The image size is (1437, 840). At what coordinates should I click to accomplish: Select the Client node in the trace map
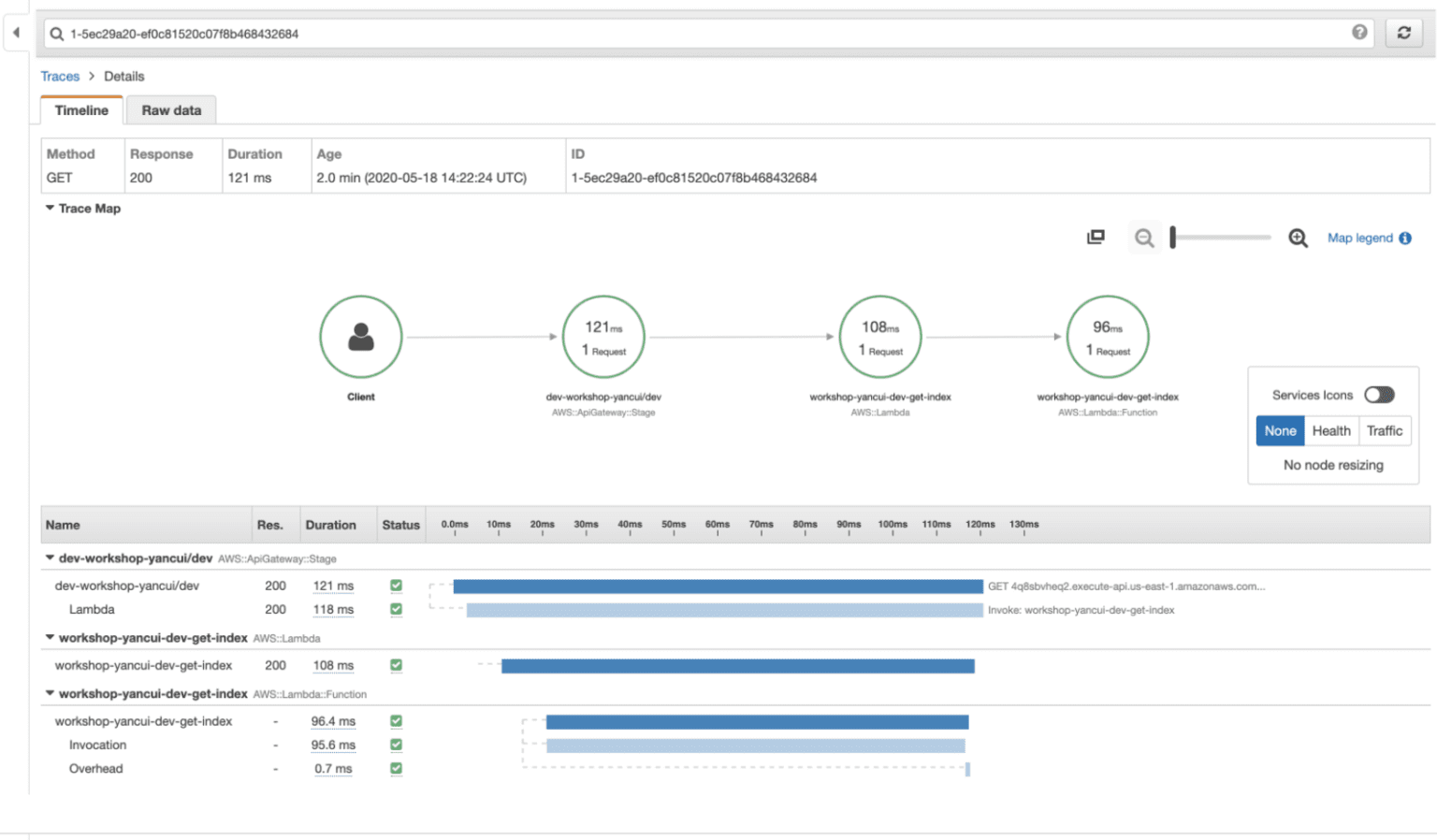pyautogui.click(x=361, y=337)
